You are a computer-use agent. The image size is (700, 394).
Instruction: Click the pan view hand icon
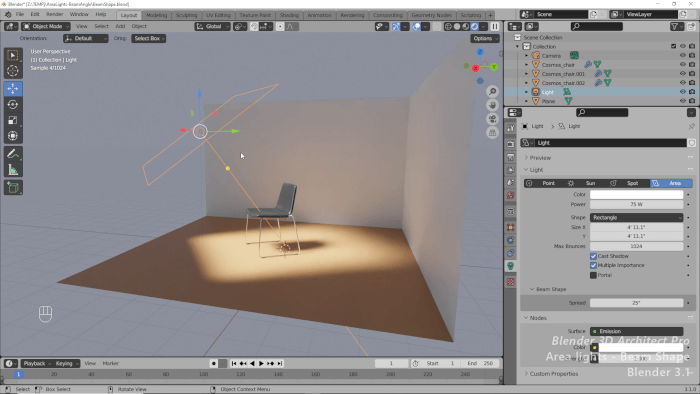coord(492,105)
